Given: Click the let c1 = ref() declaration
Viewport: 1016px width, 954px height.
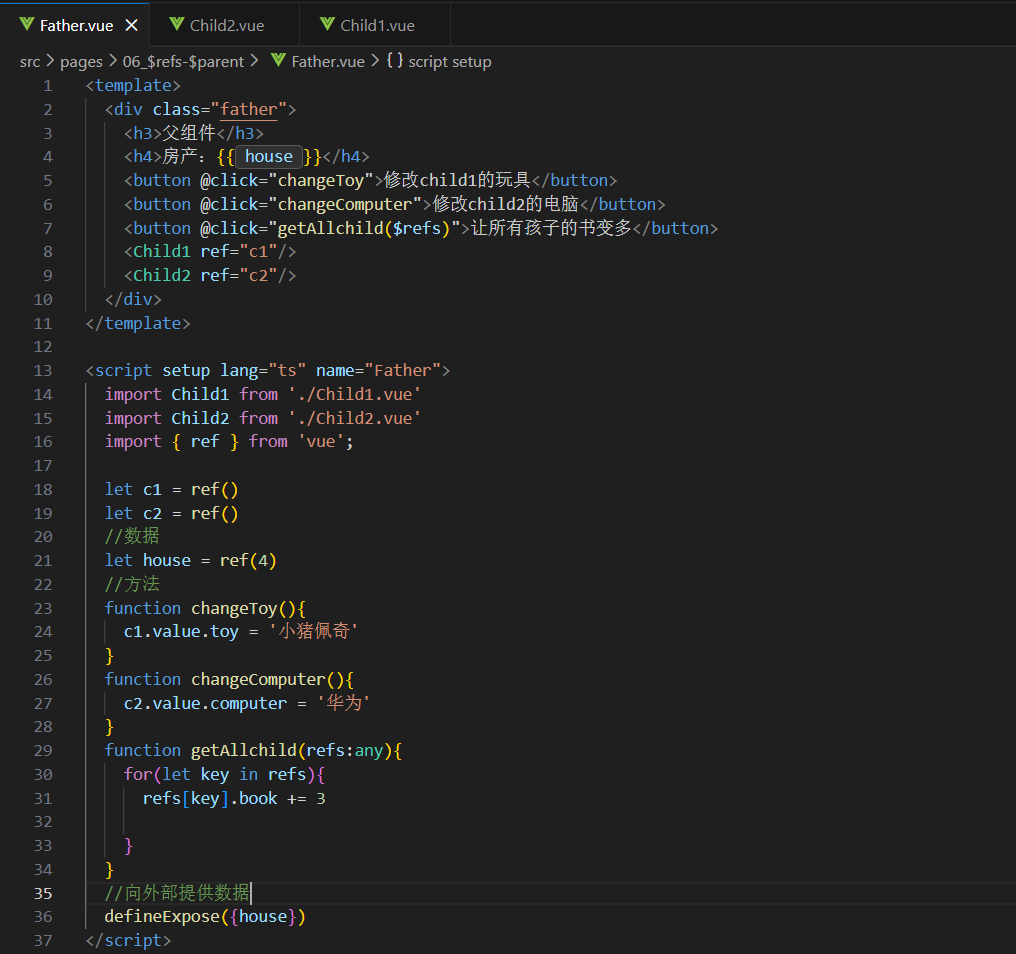Looking at the screenshot, I should click(x=172, y=489).
